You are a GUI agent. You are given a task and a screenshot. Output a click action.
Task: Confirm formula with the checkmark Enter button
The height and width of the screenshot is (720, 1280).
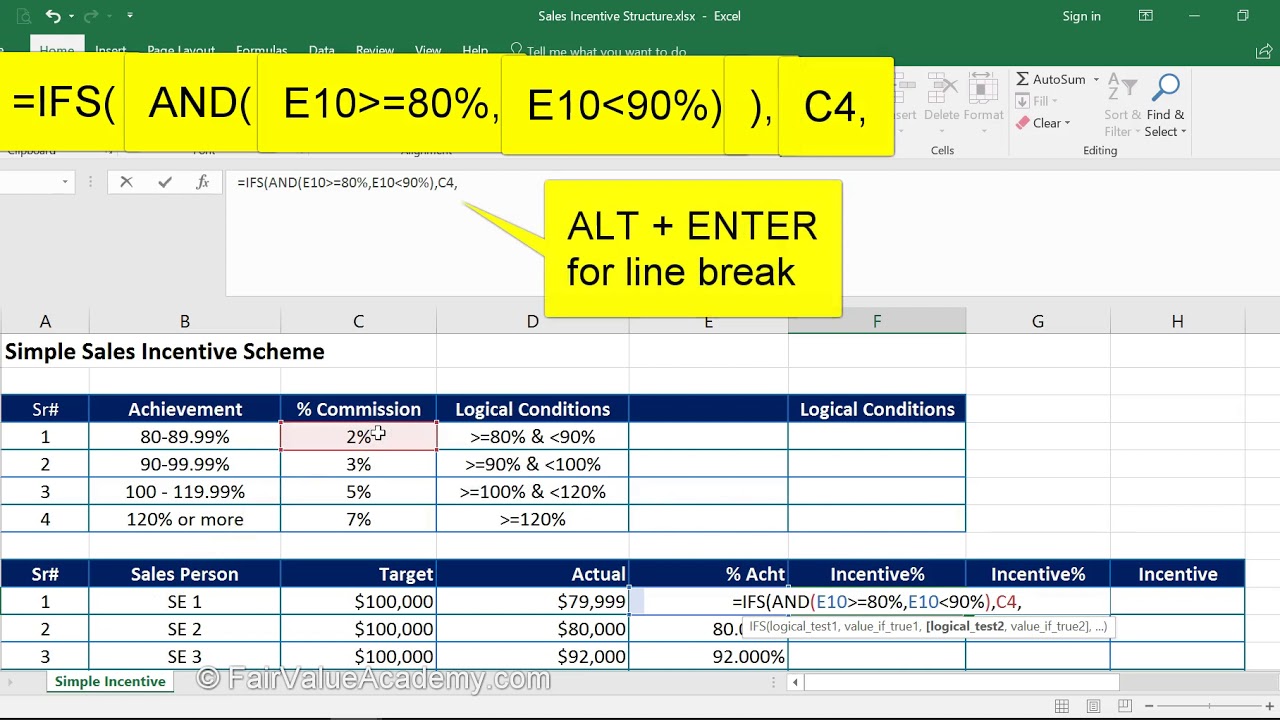pos(165,182)
